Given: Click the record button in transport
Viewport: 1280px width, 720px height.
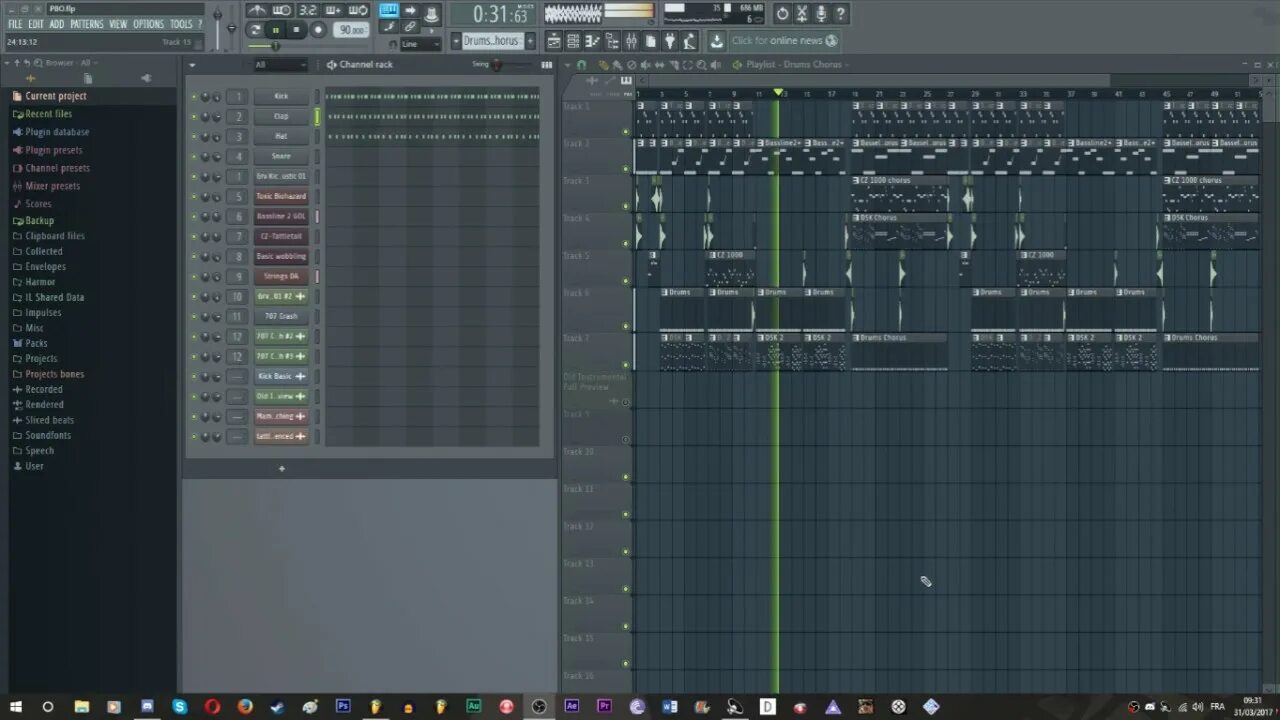Looking at the screenshot, I should tap(318, 30).
